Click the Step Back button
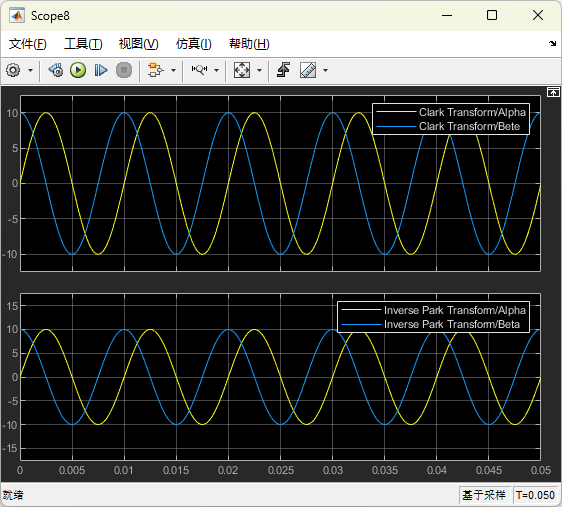The image size is (562, 507). pyautogui.click(x=56, y=70)
